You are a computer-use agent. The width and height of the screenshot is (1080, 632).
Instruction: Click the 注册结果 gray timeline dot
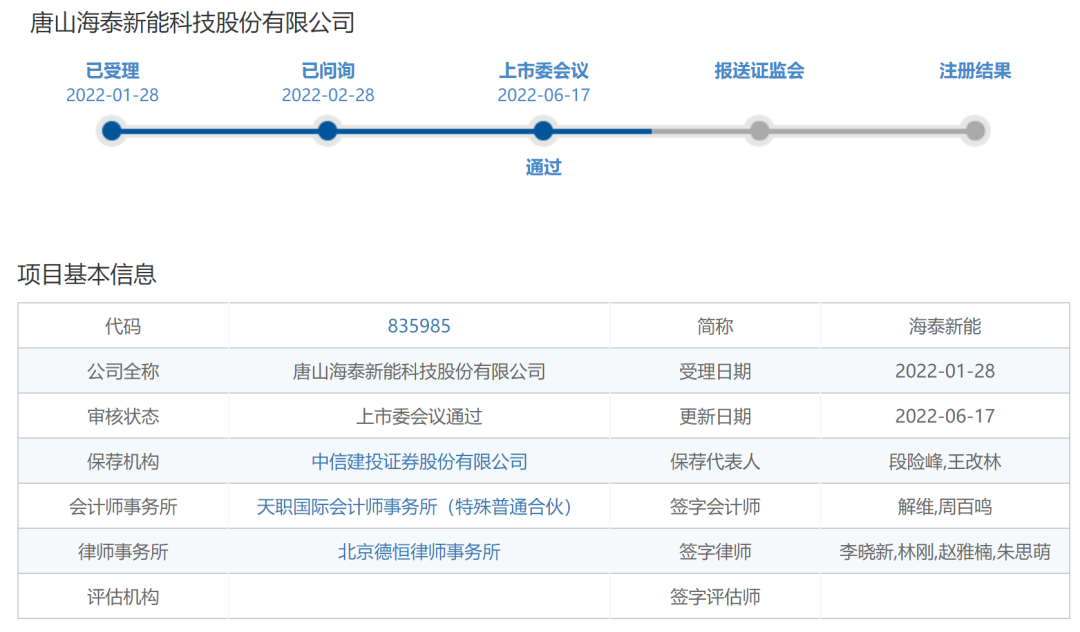pos(975,131)
